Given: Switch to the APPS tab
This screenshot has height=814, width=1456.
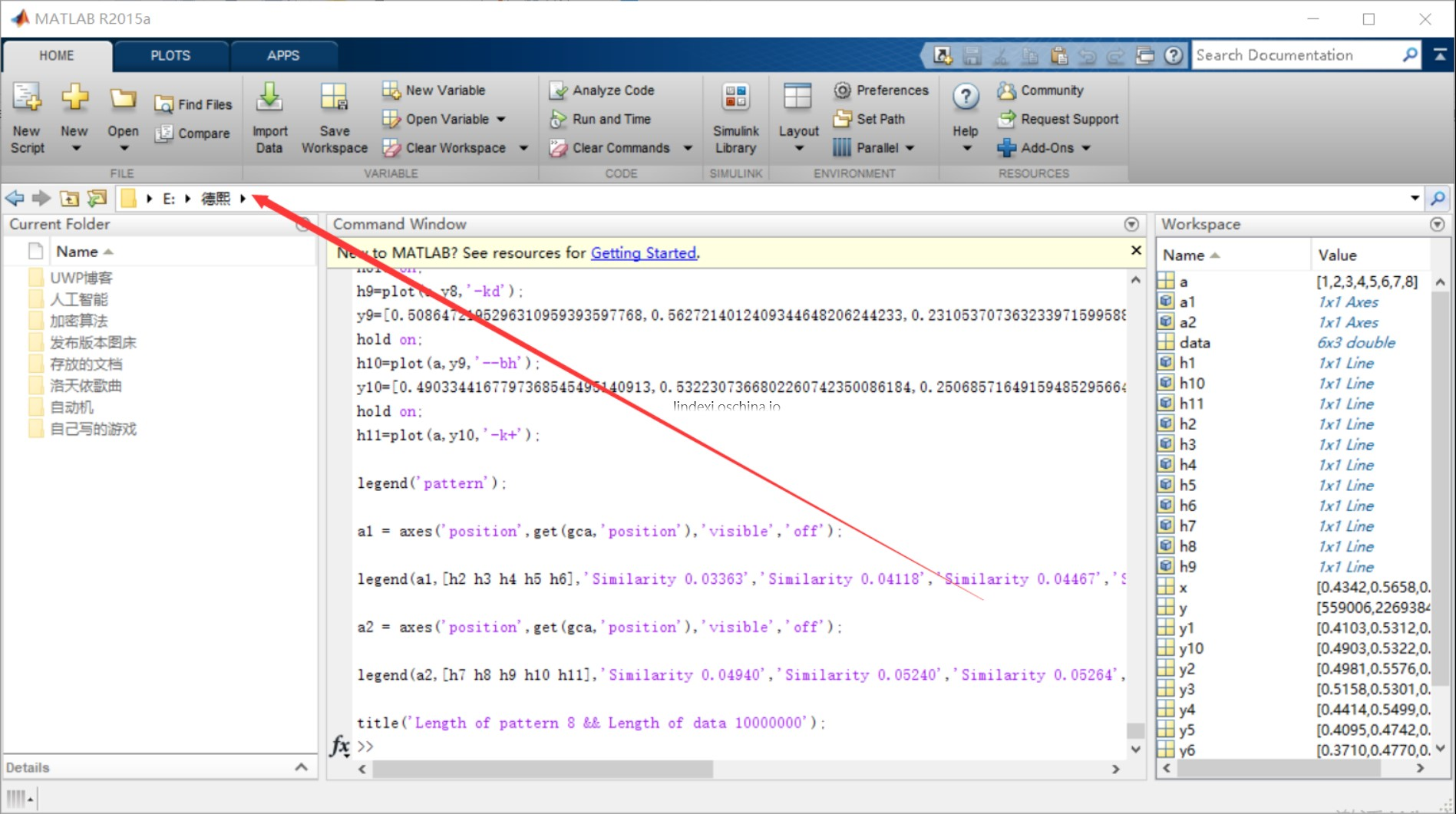Looking at the screenshot, I should 283,56.
